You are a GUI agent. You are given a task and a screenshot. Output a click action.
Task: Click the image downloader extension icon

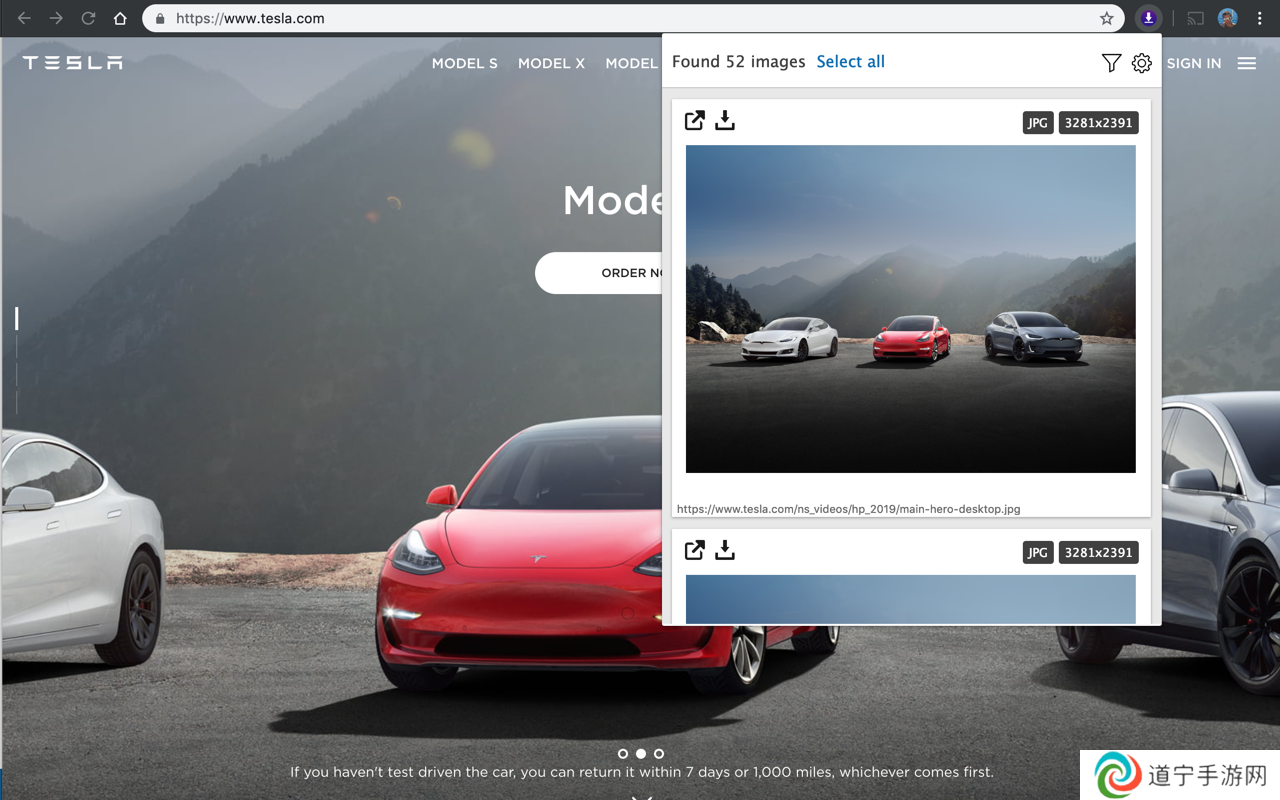pos(1148,18)
